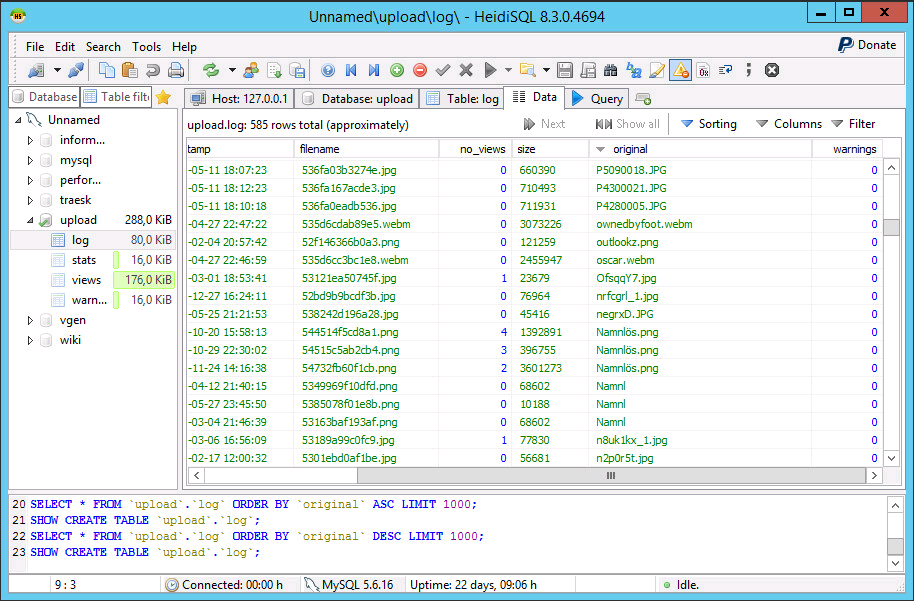The image size is (914, 601).
Task: Click the Next rows button
Action: point(544,124)
